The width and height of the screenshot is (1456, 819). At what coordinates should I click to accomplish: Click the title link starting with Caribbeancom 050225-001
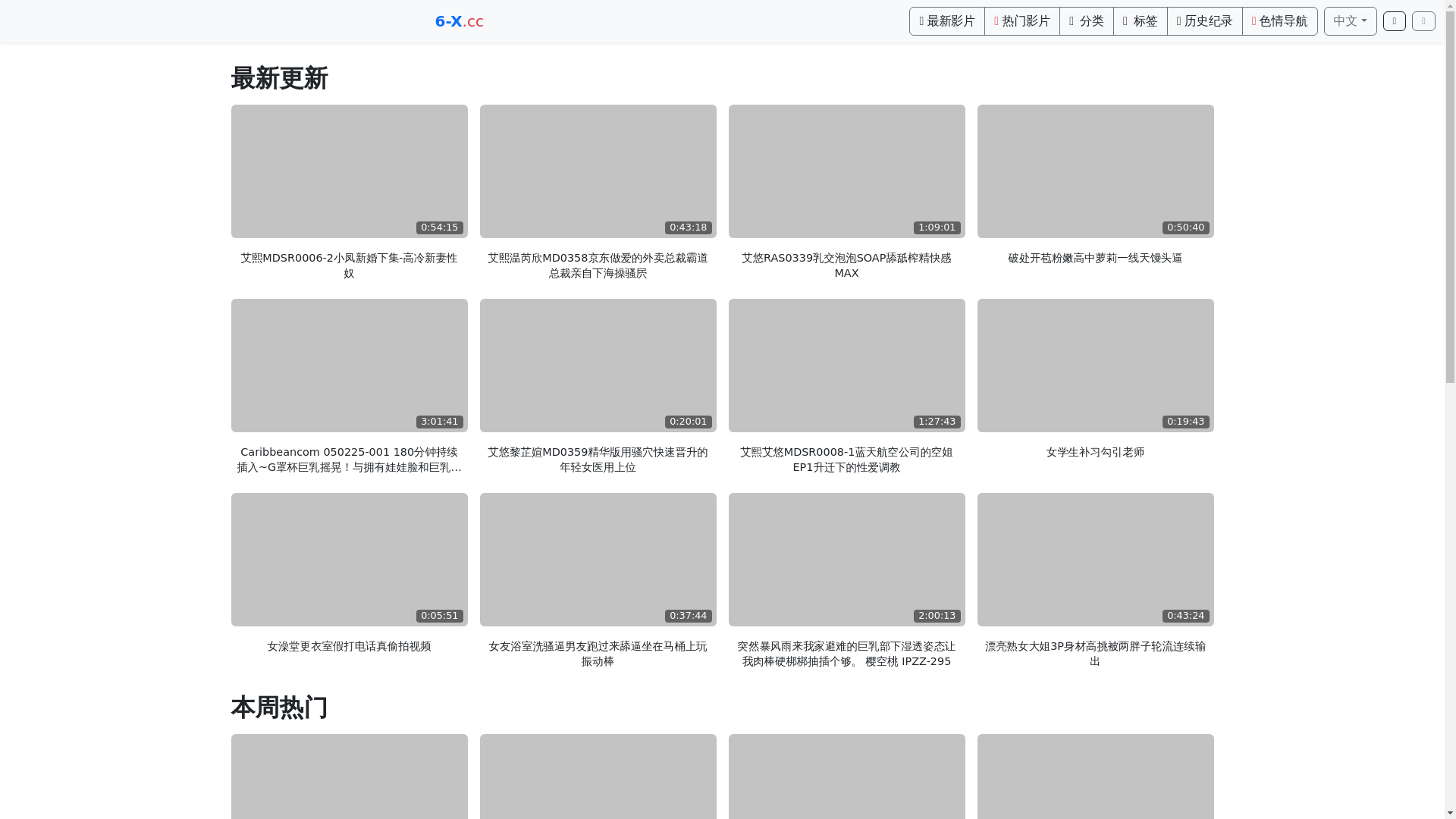coord(349,460)
